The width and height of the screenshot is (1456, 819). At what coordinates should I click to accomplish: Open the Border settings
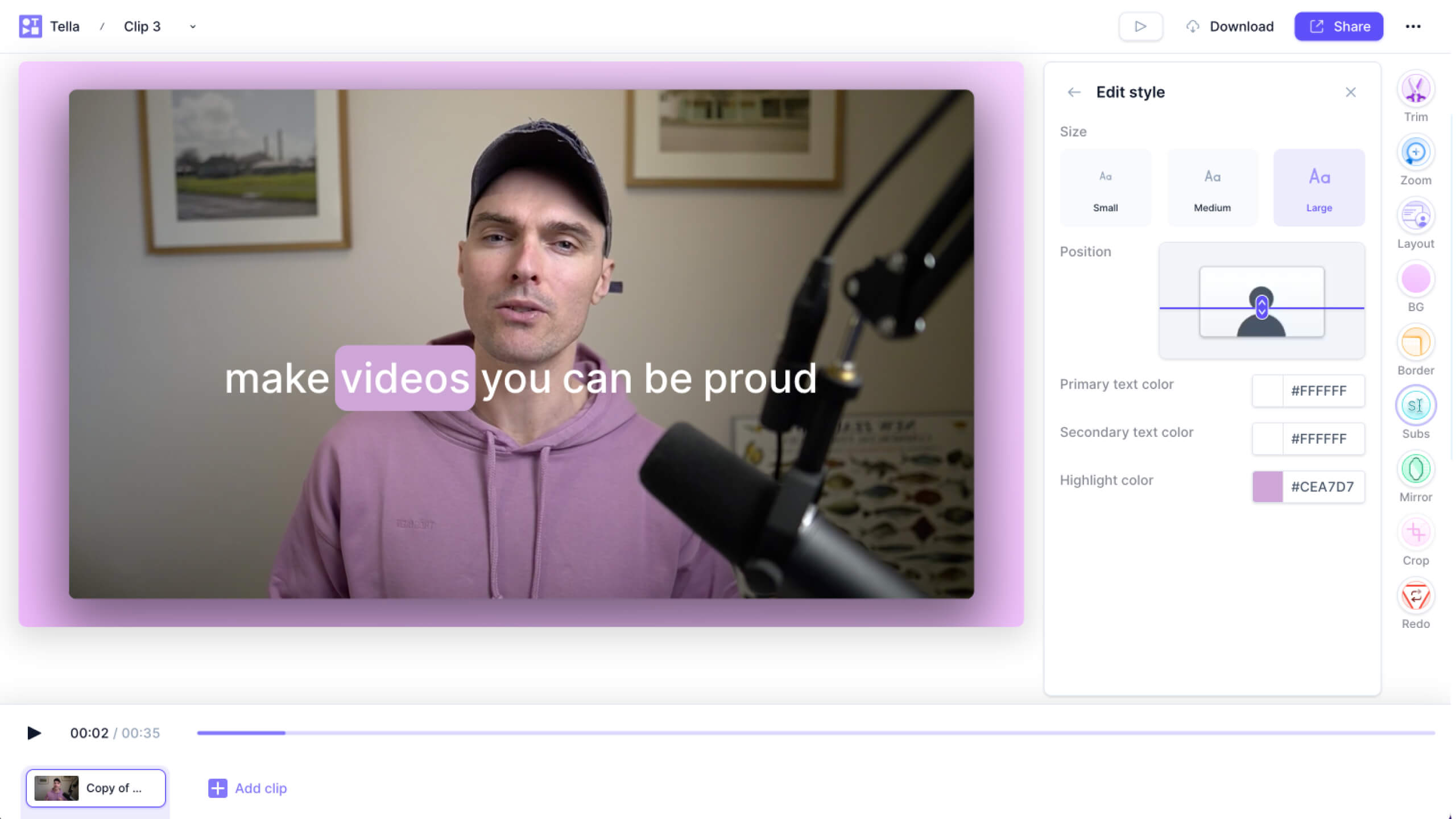pos(1416,342)
